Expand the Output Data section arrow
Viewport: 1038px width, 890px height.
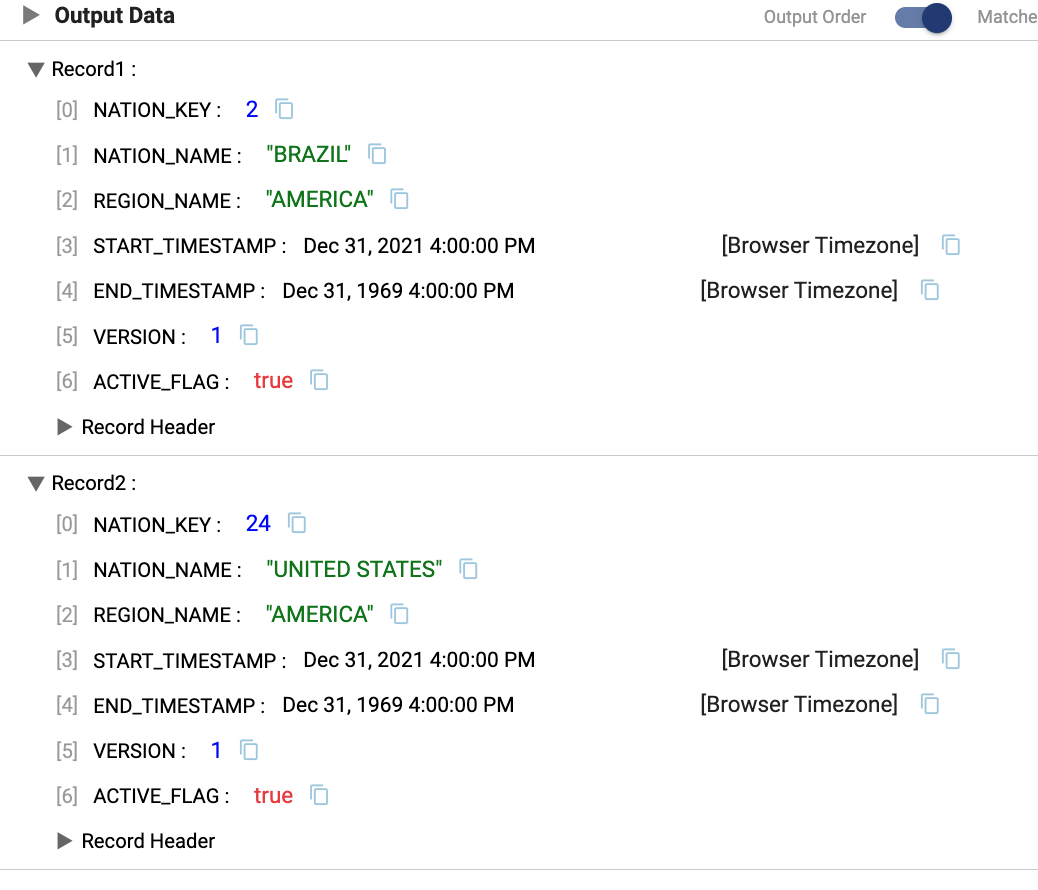[x=31, y=16]
